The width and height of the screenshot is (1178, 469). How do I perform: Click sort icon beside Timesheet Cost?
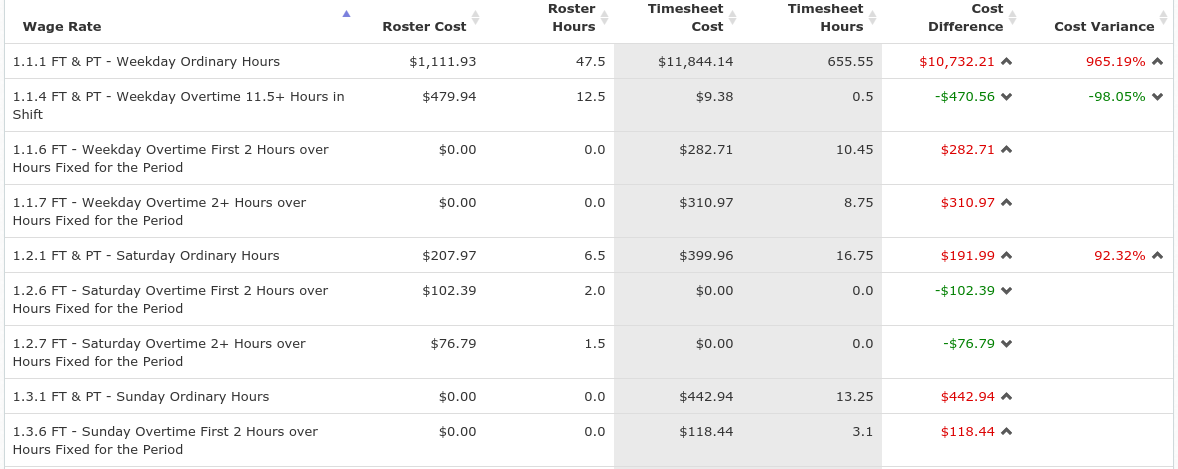coord(732,17)
